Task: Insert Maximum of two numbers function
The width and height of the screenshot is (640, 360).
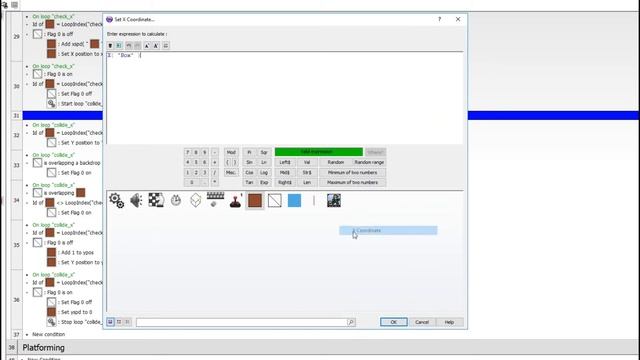Action: click(353, 182)
